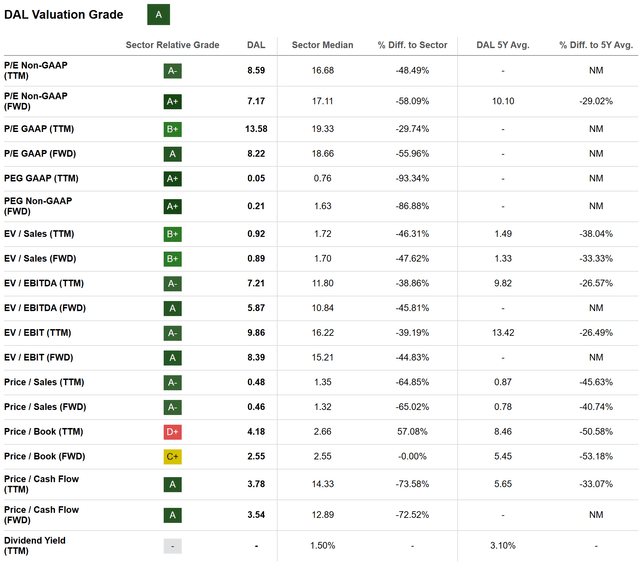
Task: Click the red D+ badge for Price / Book (TTM)
Action: point(173,432)
